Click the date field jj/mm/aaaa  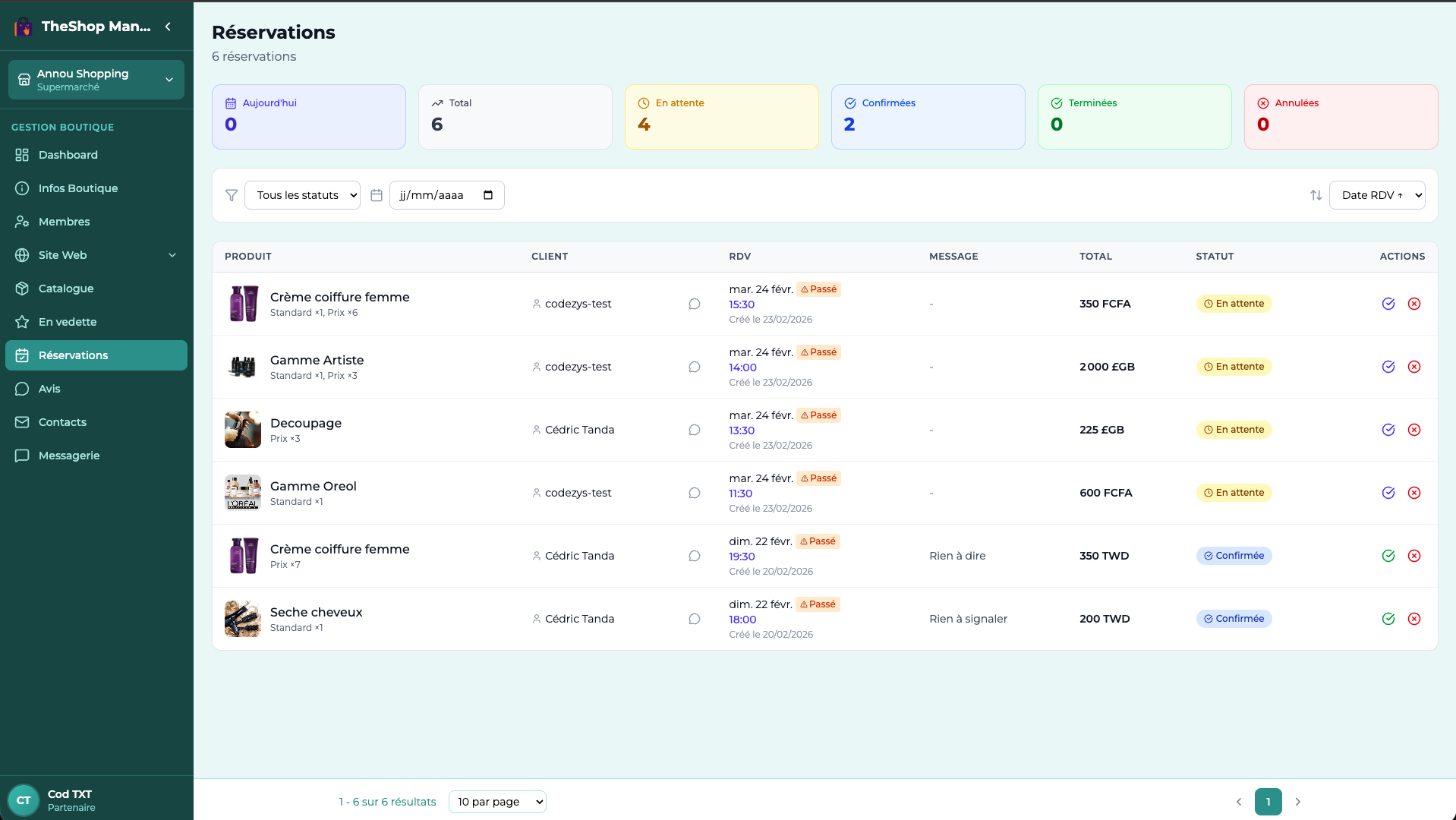[x=446, y=195]
